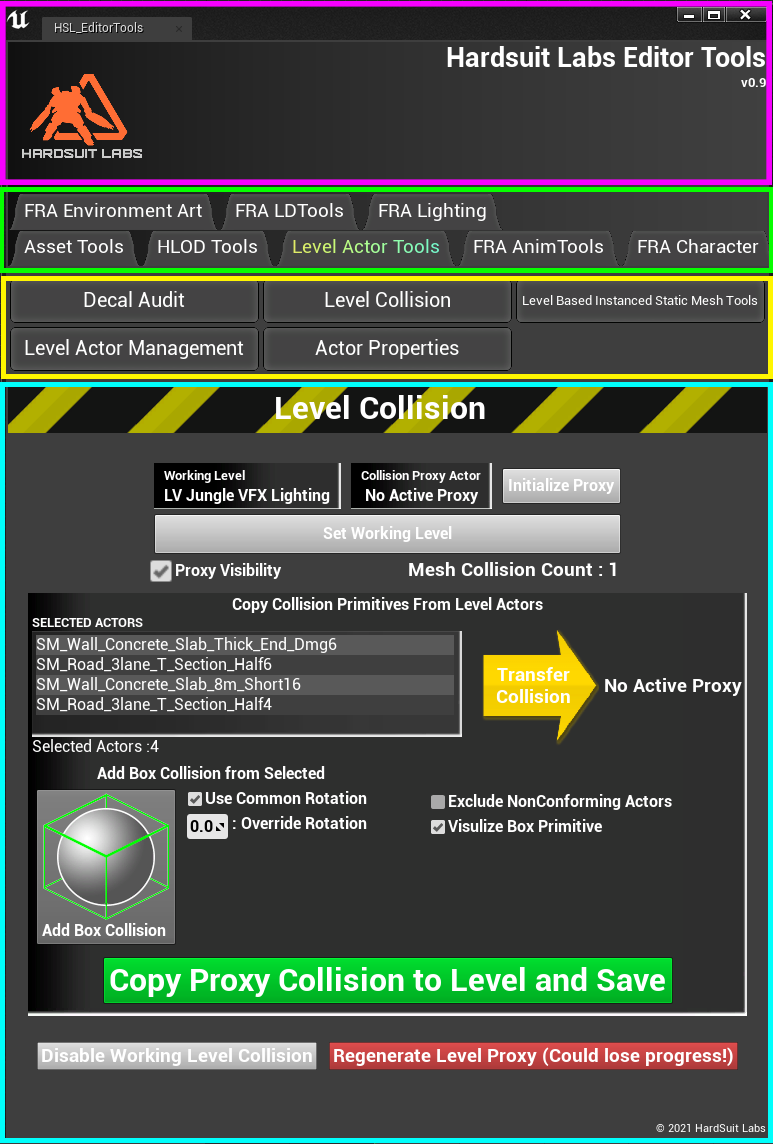Image resolution: width=773 pixels, height=1144 pixels.
Task: Click the Mesh Collision Count : 1 text
Action: [513, 571]
